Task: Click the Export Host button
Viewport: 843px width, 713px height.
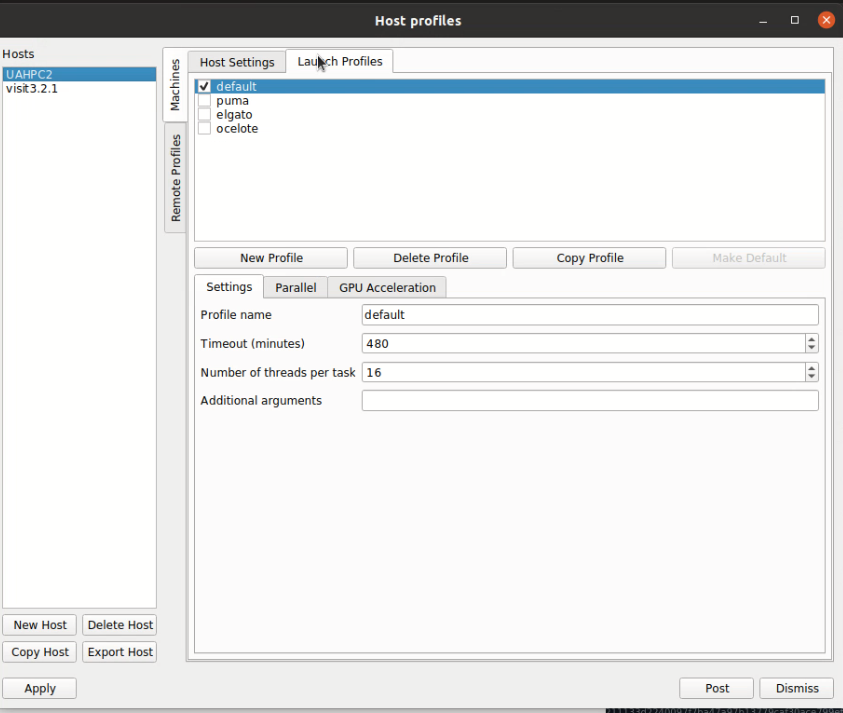Action: click(120, 652)
